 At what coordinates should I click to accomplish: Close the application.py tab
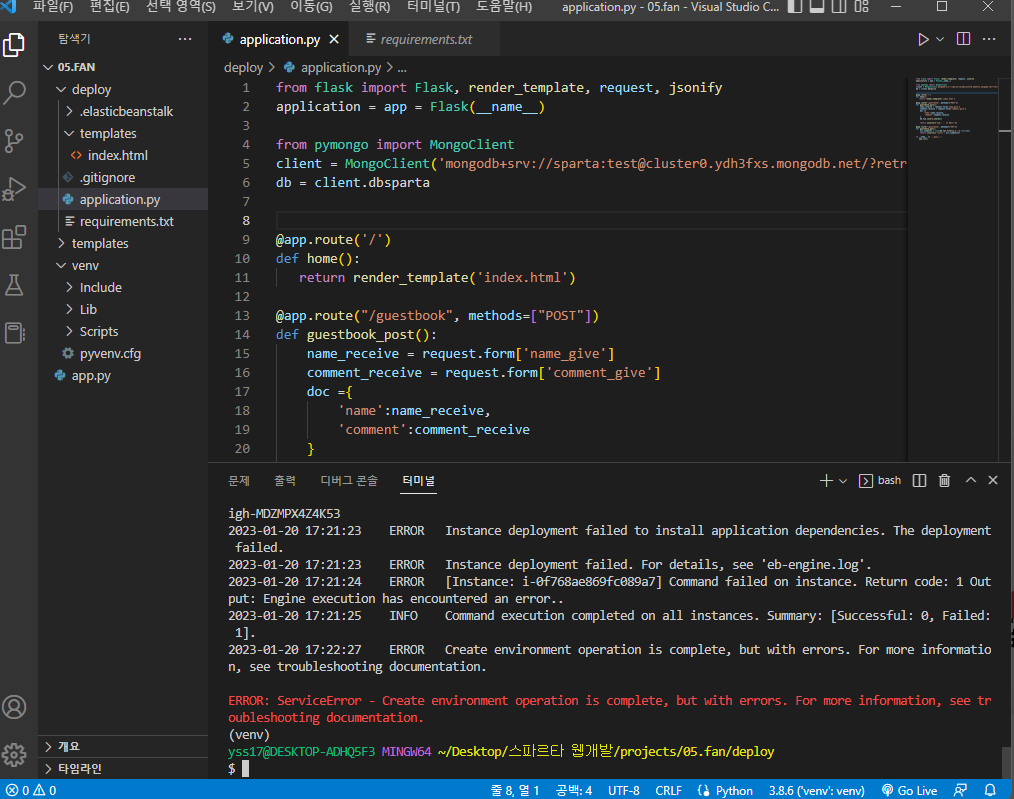334,39
